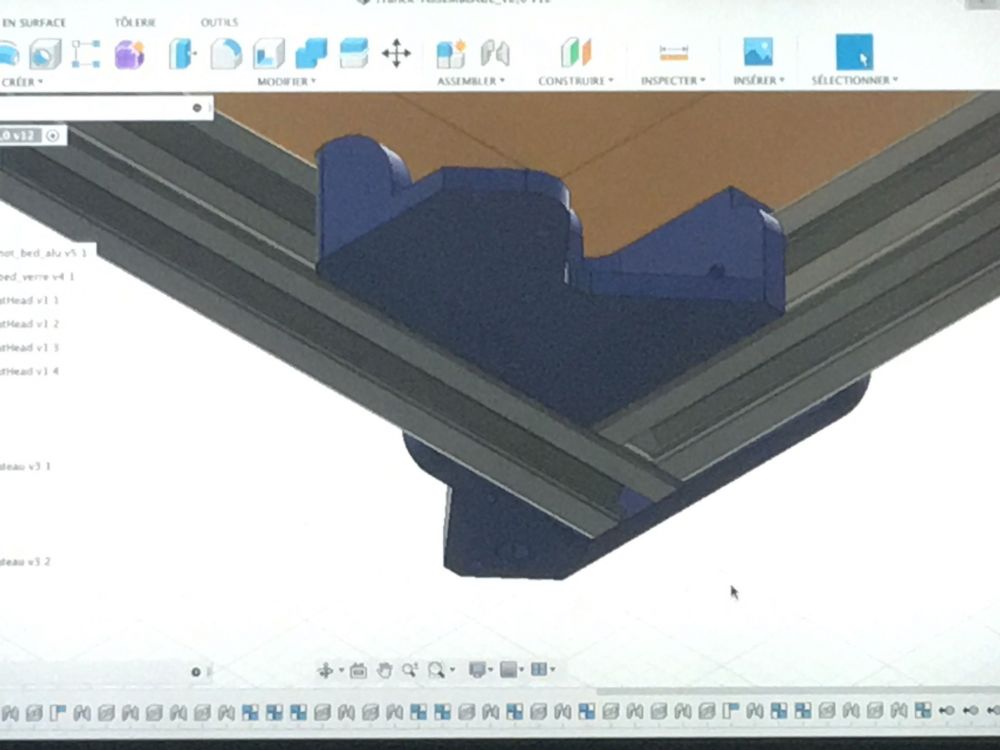The width and height of the screenshot is (1000, 750).
Task: Select the Offset Plane construct icon
Action: [576, 52]
